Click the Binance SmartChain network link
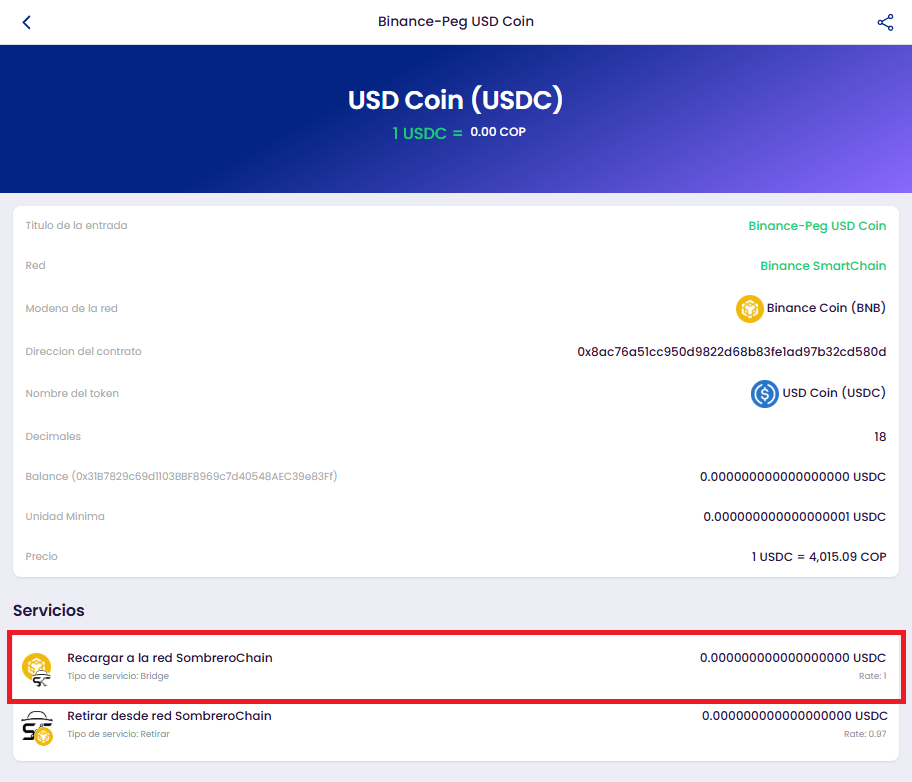Image resolution: width=912 pixels, height=782 pixels. point(823,266)
